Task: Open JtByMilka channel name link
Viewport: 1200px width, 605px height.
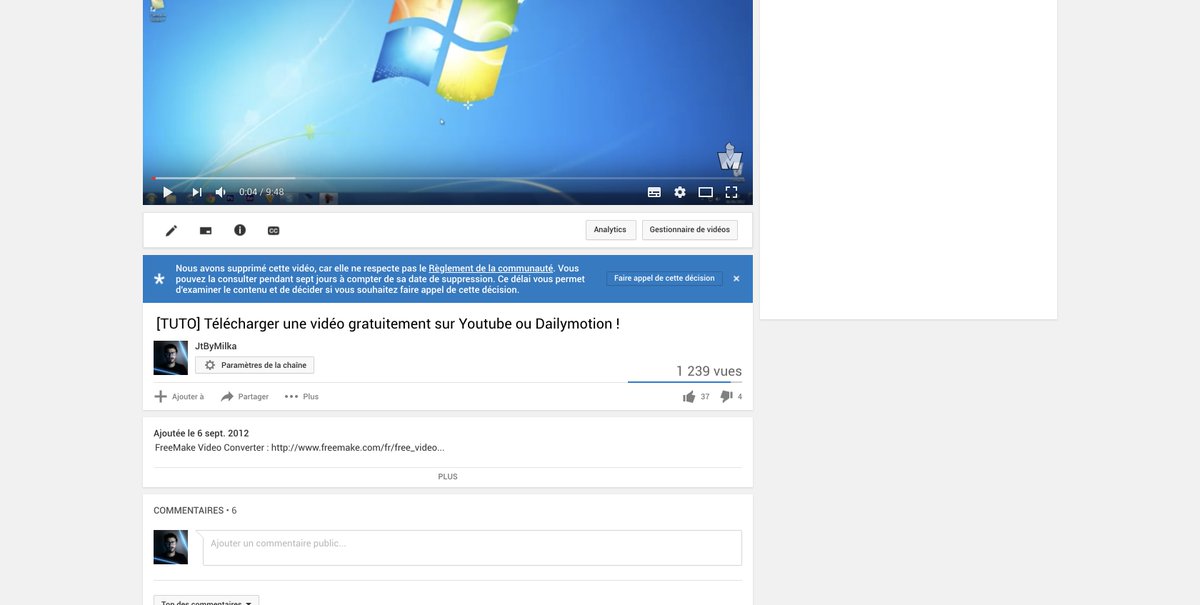Action: click(216, 346)
